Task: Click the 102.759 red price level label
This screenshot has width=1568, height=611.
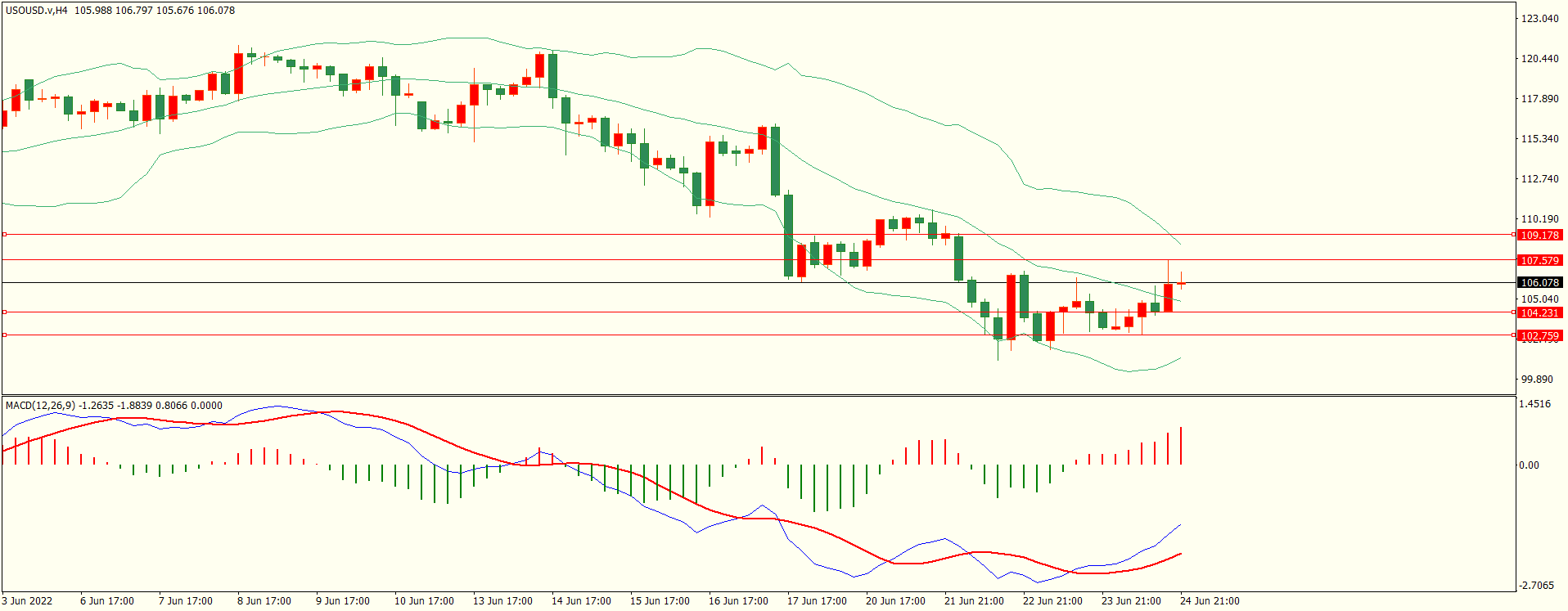Action: [1539, 336]
